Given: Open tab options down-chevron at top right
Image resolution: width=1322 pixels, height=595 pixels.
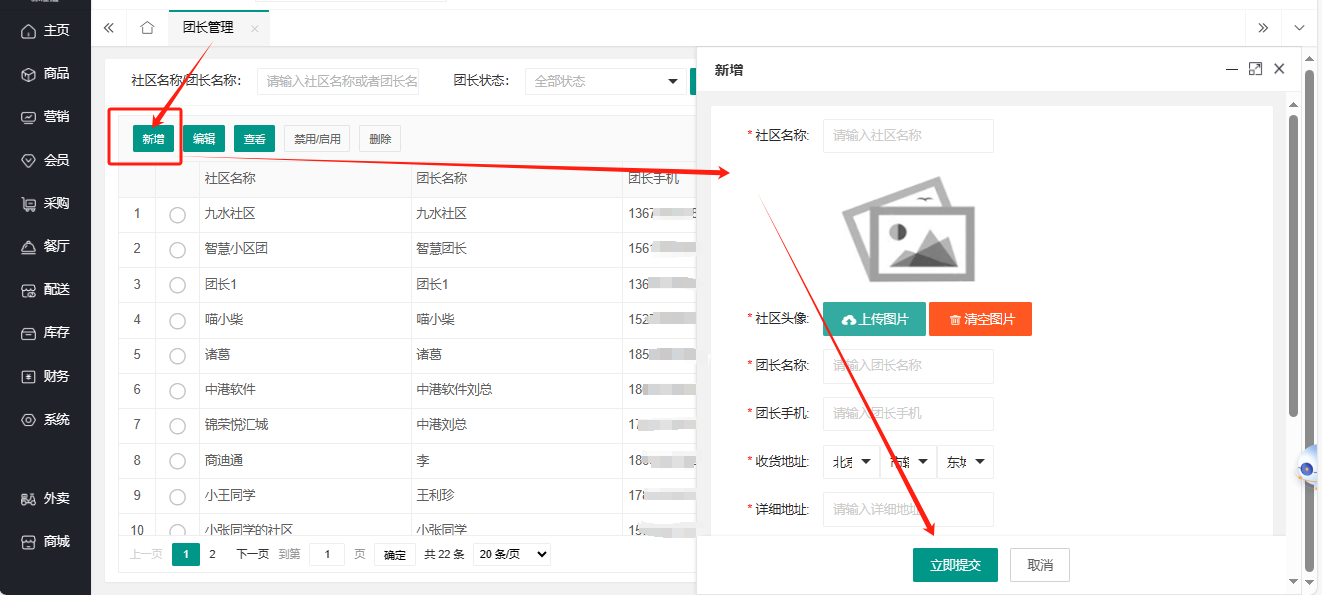Looking at the screenshot, I should [x=1300, y=28].
